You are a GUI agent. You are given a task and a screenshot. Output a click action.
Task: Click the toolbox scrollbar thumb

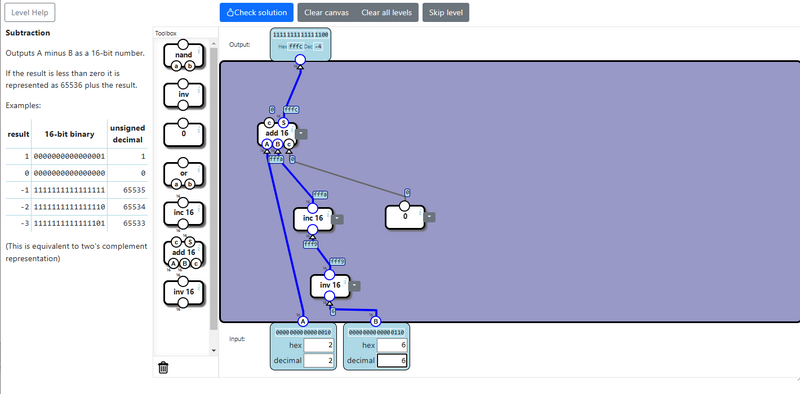(x=214, y=189)
